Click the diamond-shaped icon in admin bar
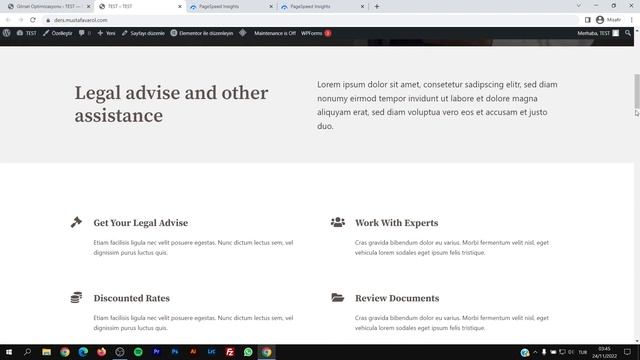Screen dimensions: 640x360 (243, 33)
